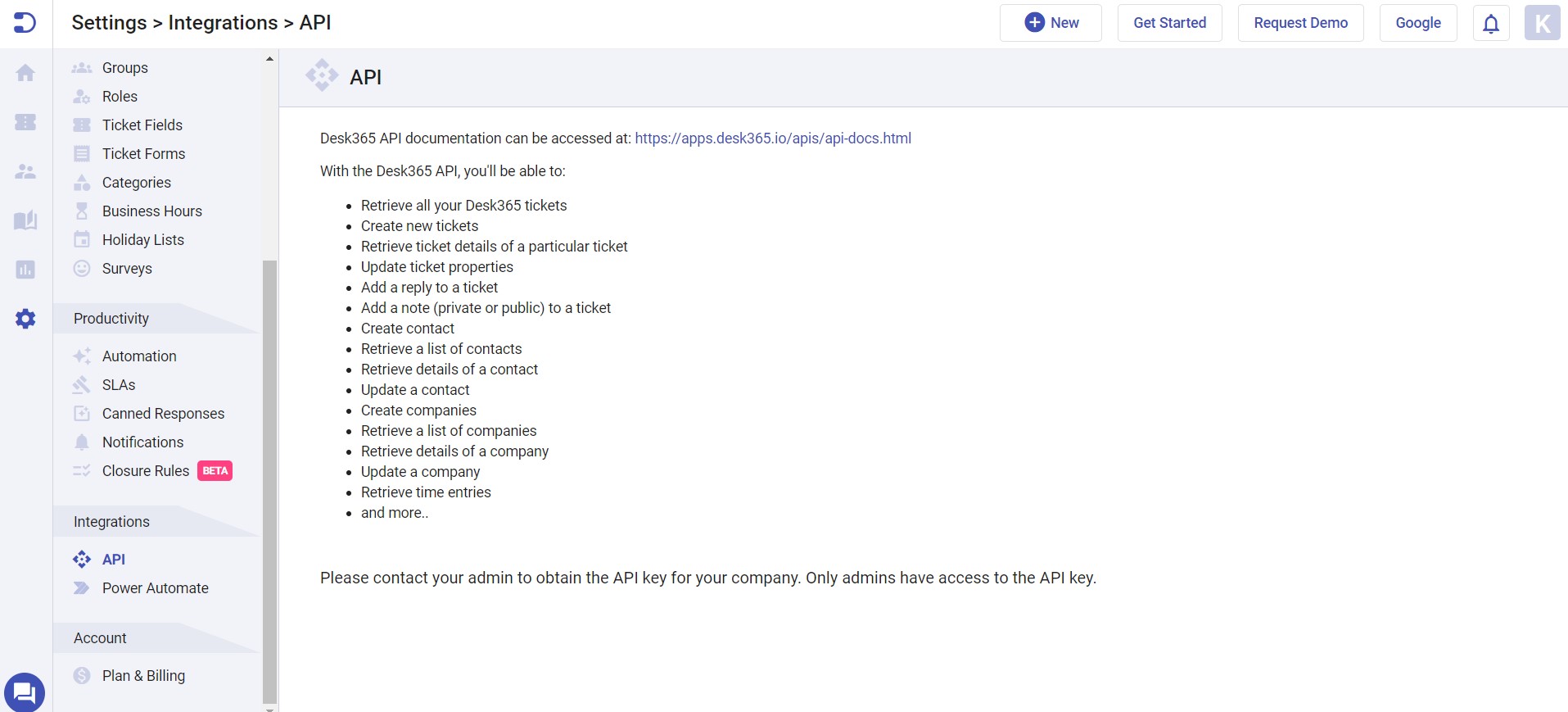
Task: Select Power Automate in Integrations
Action: pos(155,588)
